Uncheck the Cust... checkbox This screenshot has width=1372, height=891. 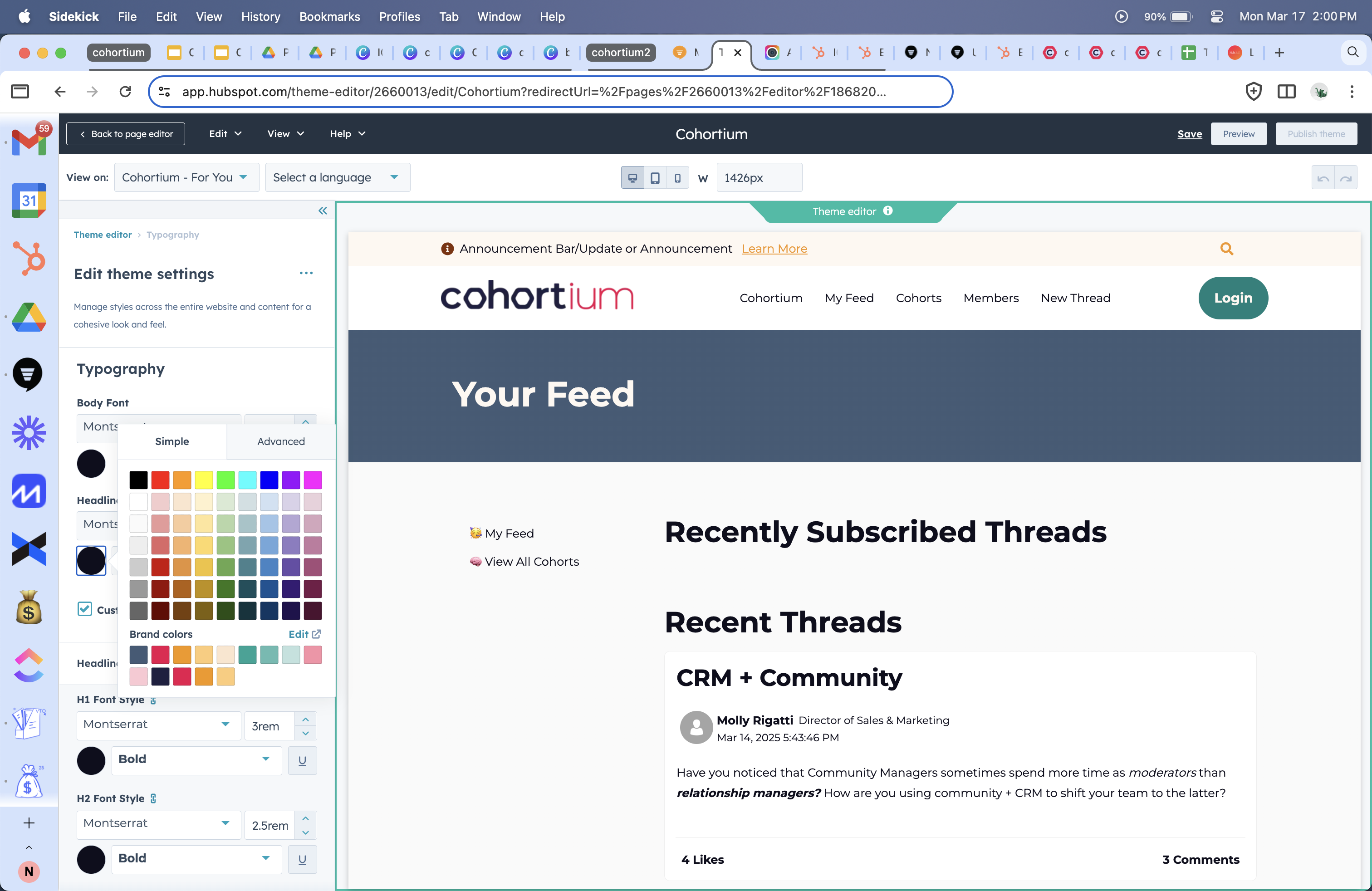pos(85,609)
